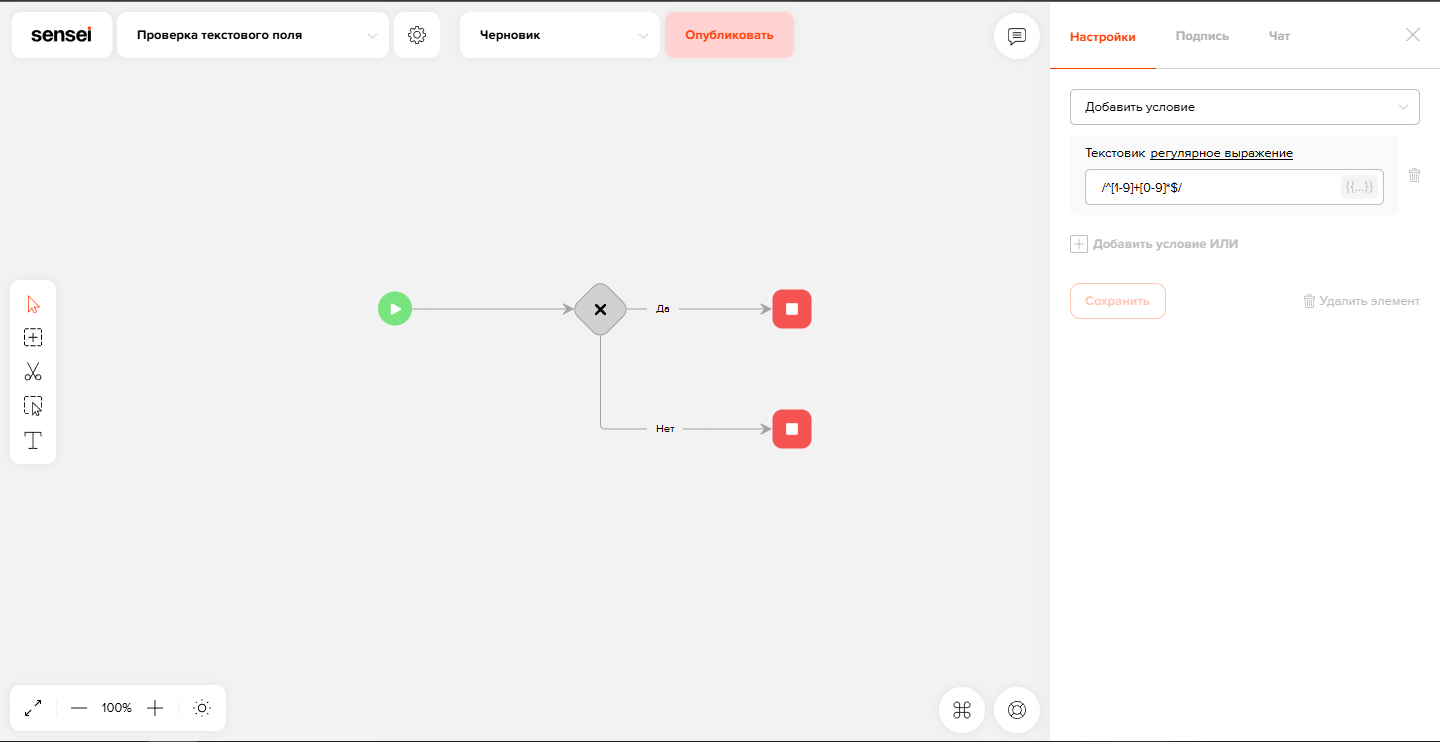Select the text annotation tool

pyautogui.click(x=33, y=440)
